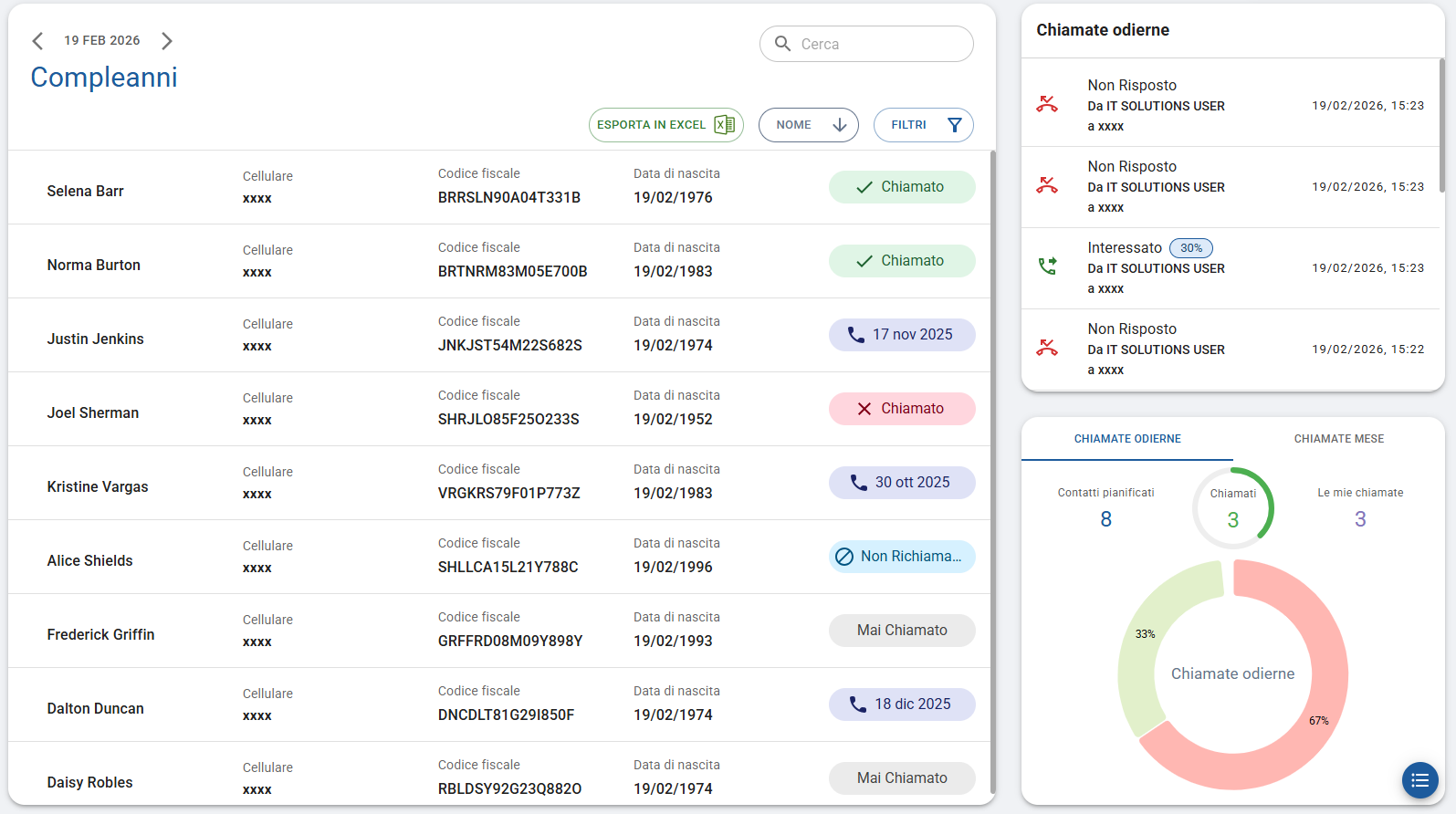
Task: Click the floating list menu button
Action: [x=1419, y=780]
